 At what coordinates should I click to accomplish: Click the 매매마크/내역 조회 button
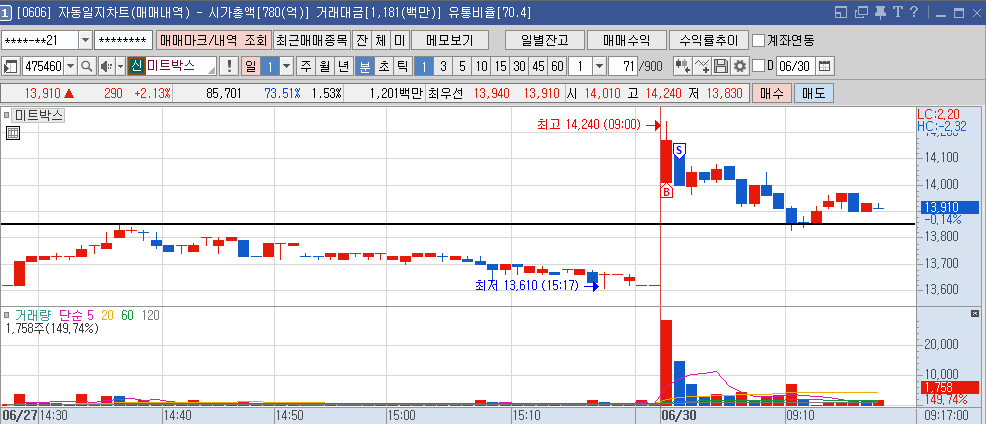[x=214, y=40]
